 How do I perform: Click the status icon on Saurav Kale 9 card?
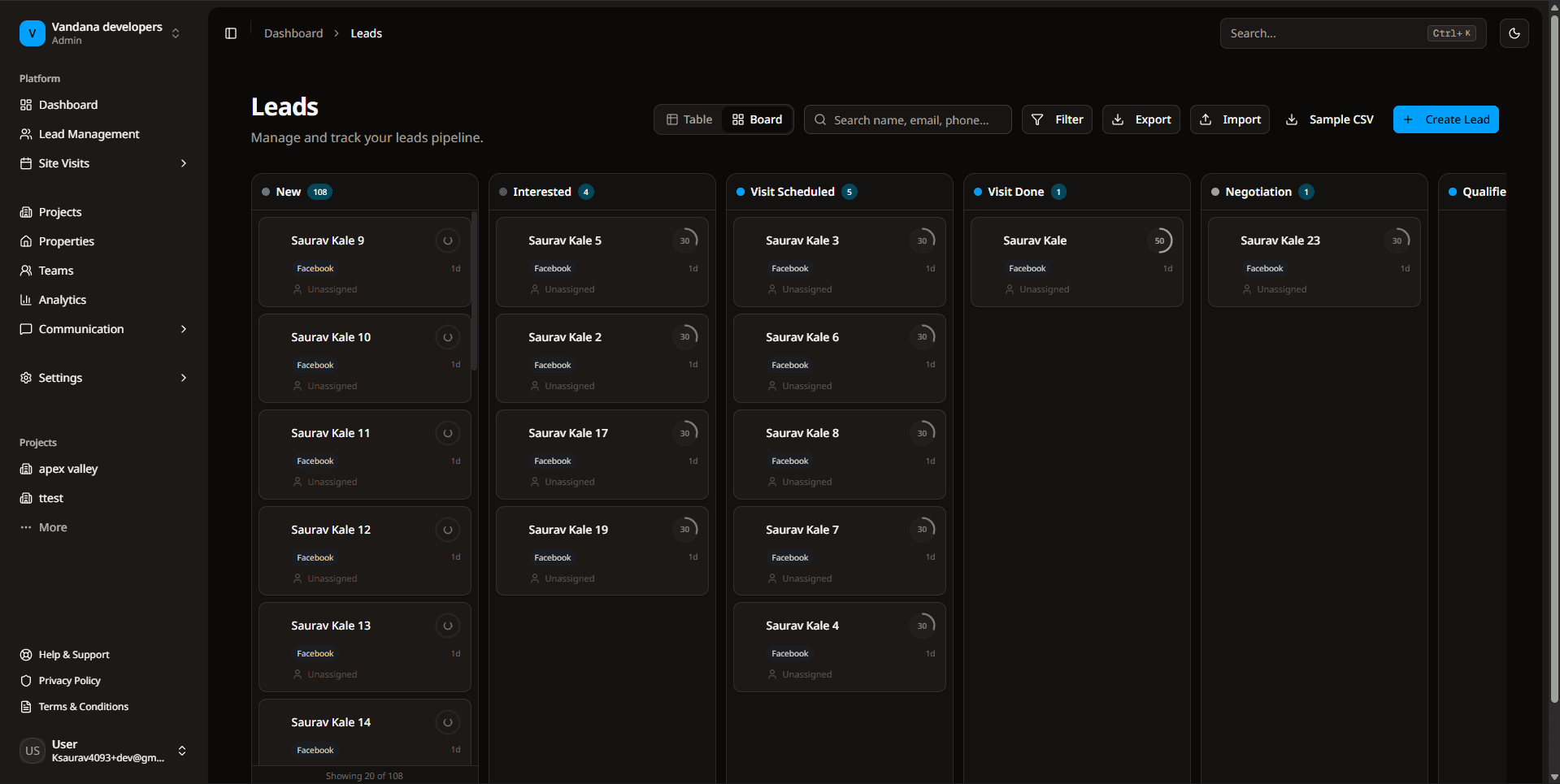coord(448,240)
